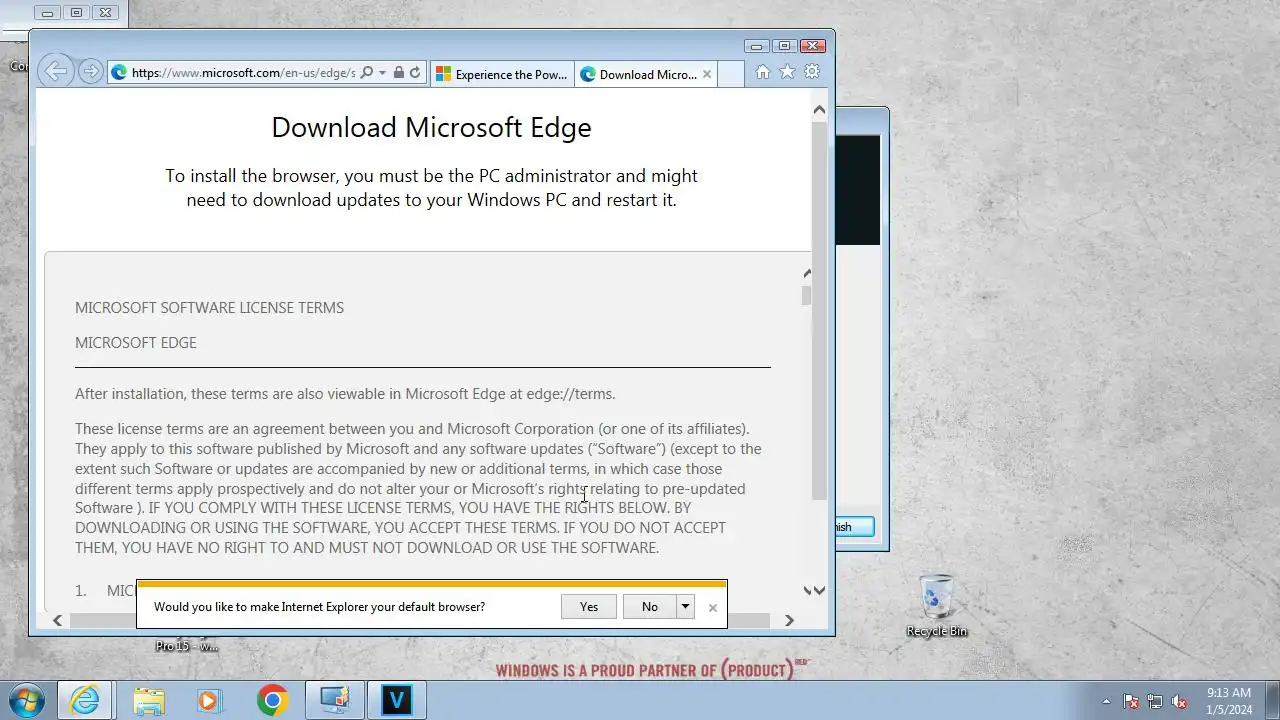
Task: Minimize the Internet Explorer window
Action: pos(757,45)
